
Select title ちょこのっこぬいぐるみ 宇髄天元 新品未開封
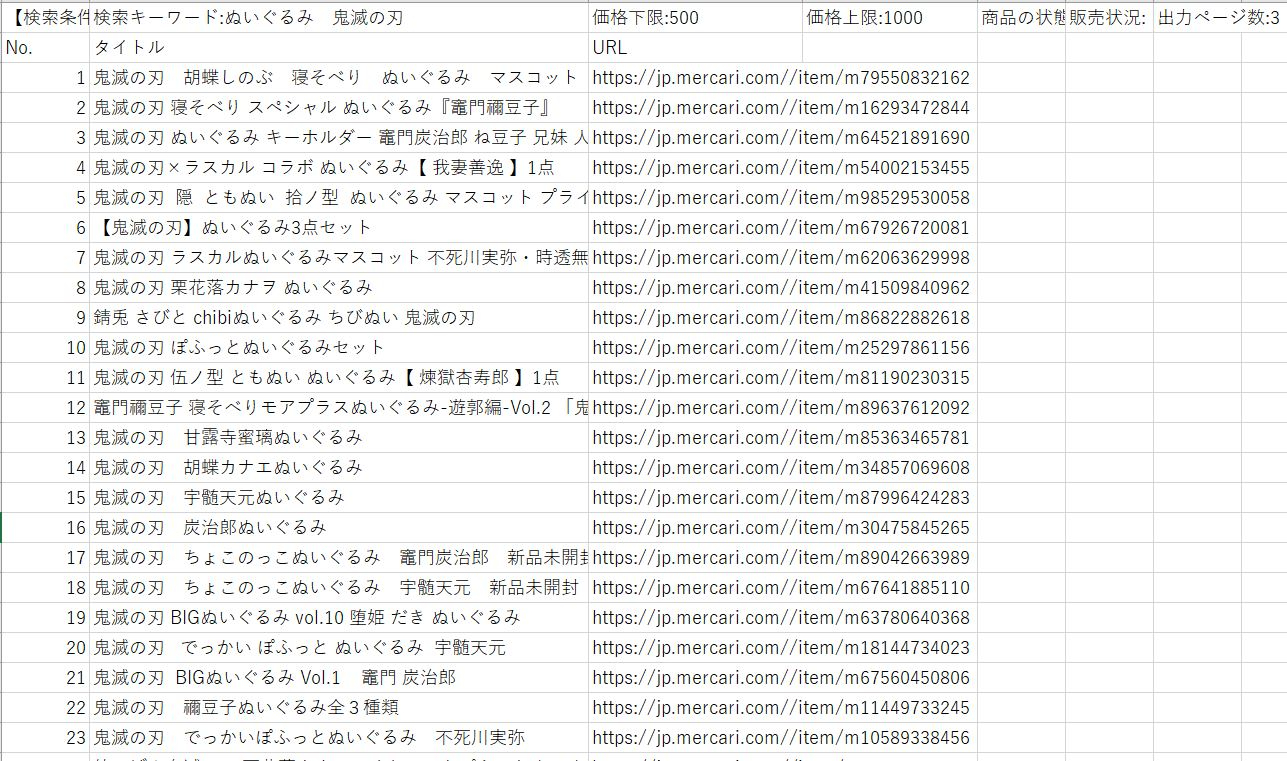coord(339,587)
